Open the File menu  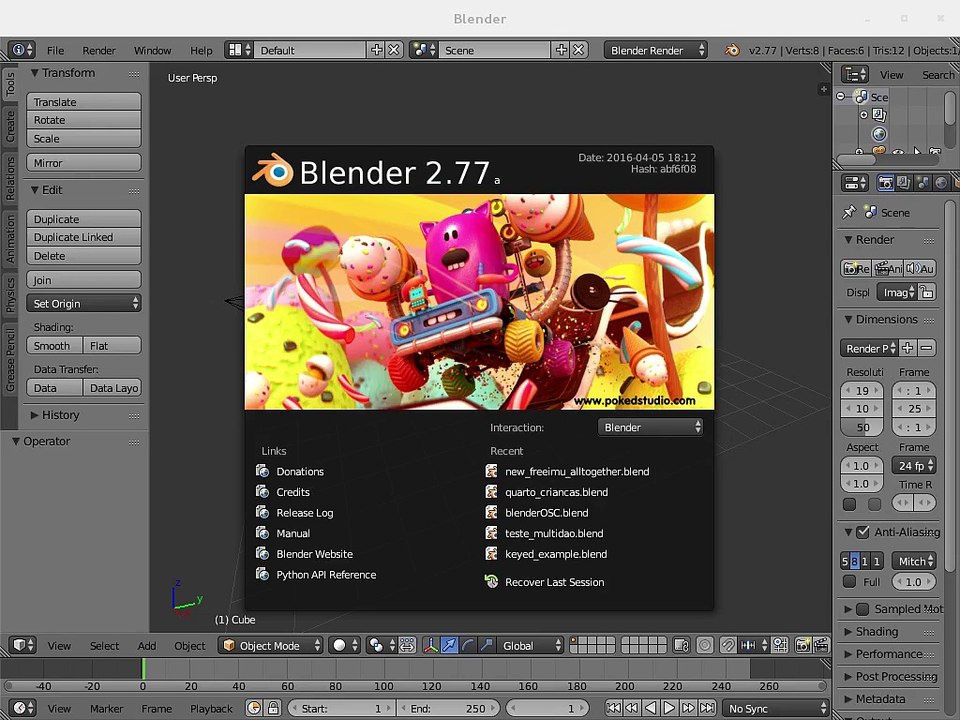tap(55, 50)
